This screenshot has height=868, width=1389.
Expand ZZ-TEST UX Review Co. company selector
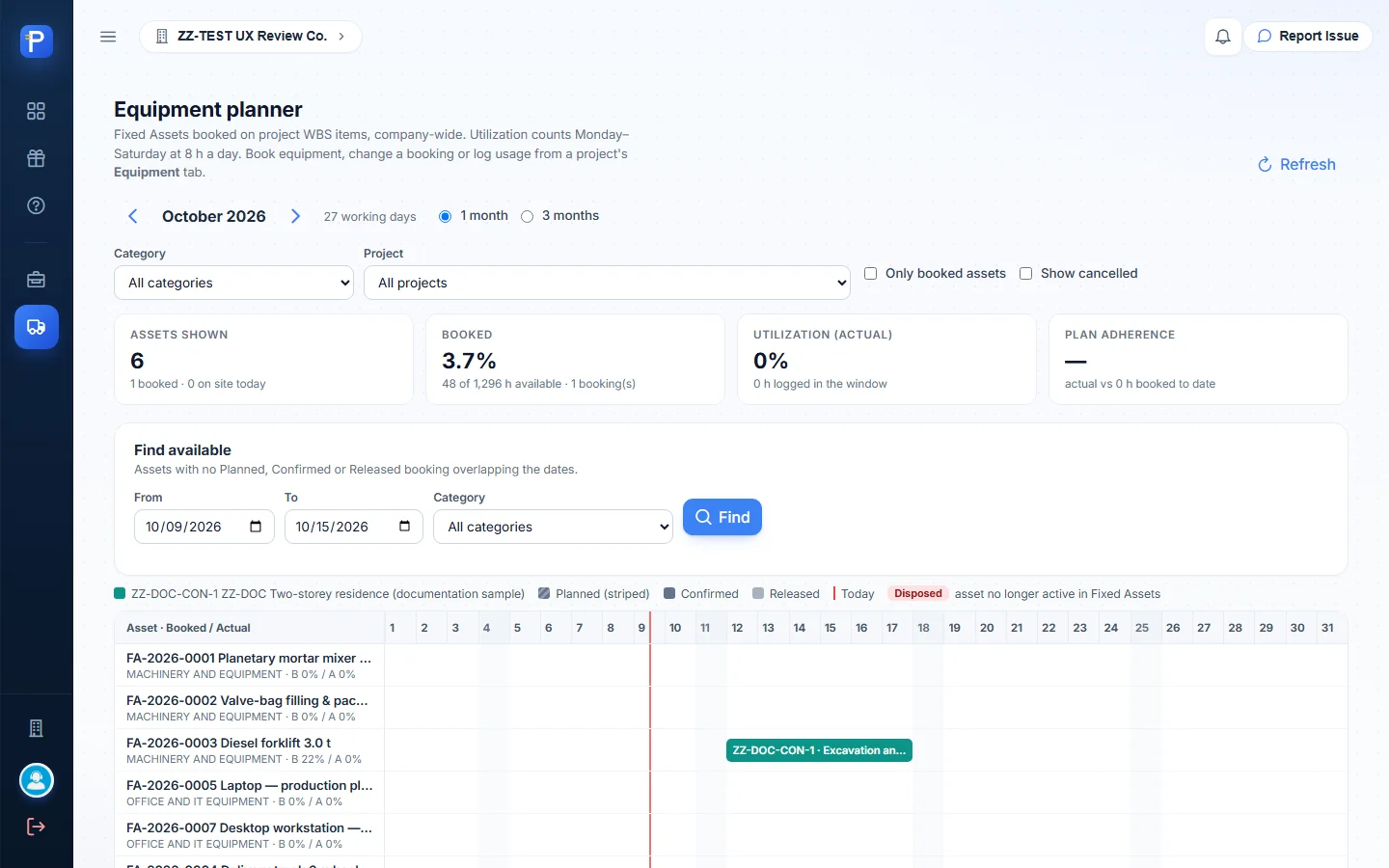point(251,37)
